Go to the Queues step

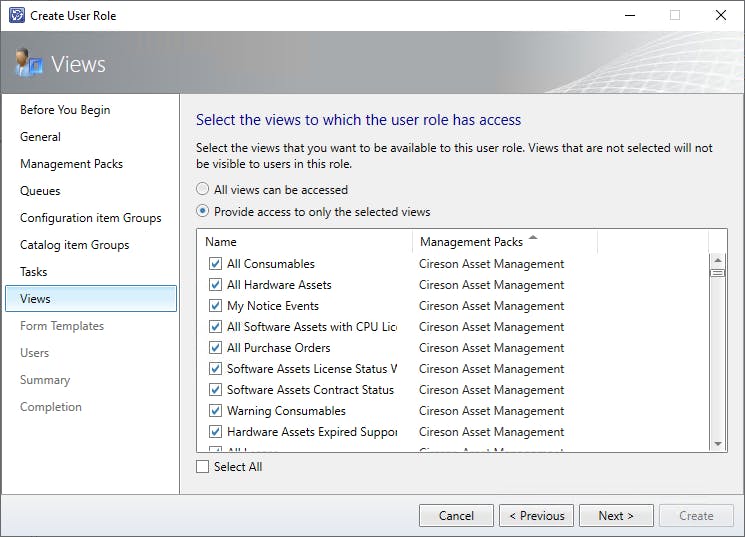tap(40, 191)
